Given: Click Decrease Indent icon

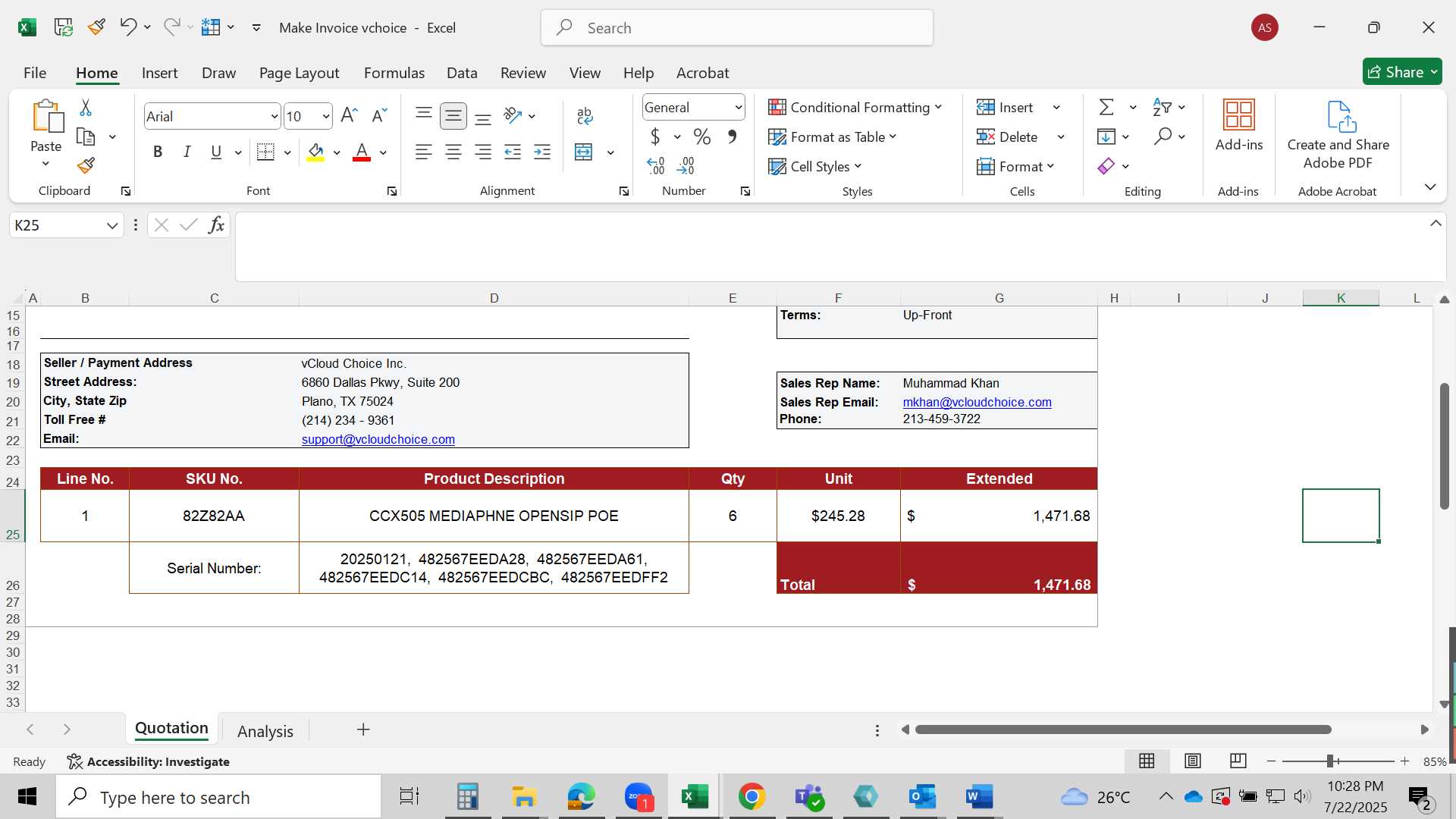Looking at the screenshot, I should (x=513, y=152).
